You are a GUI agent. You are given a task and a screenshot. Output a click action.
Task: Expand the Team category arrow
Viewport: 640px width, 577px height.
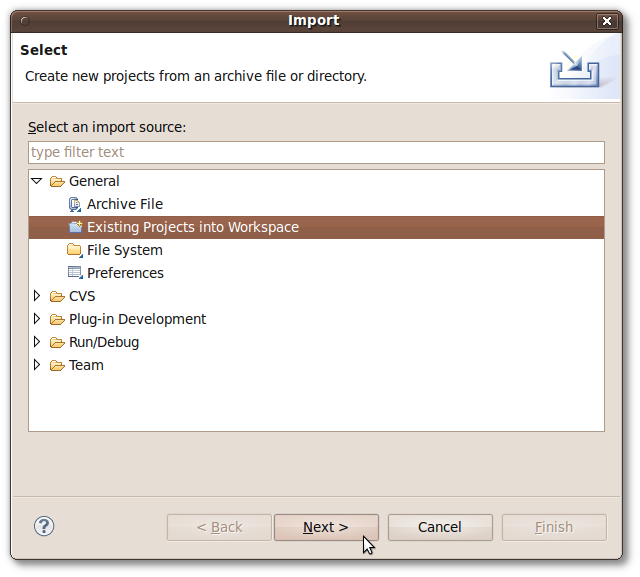[37, 365]
